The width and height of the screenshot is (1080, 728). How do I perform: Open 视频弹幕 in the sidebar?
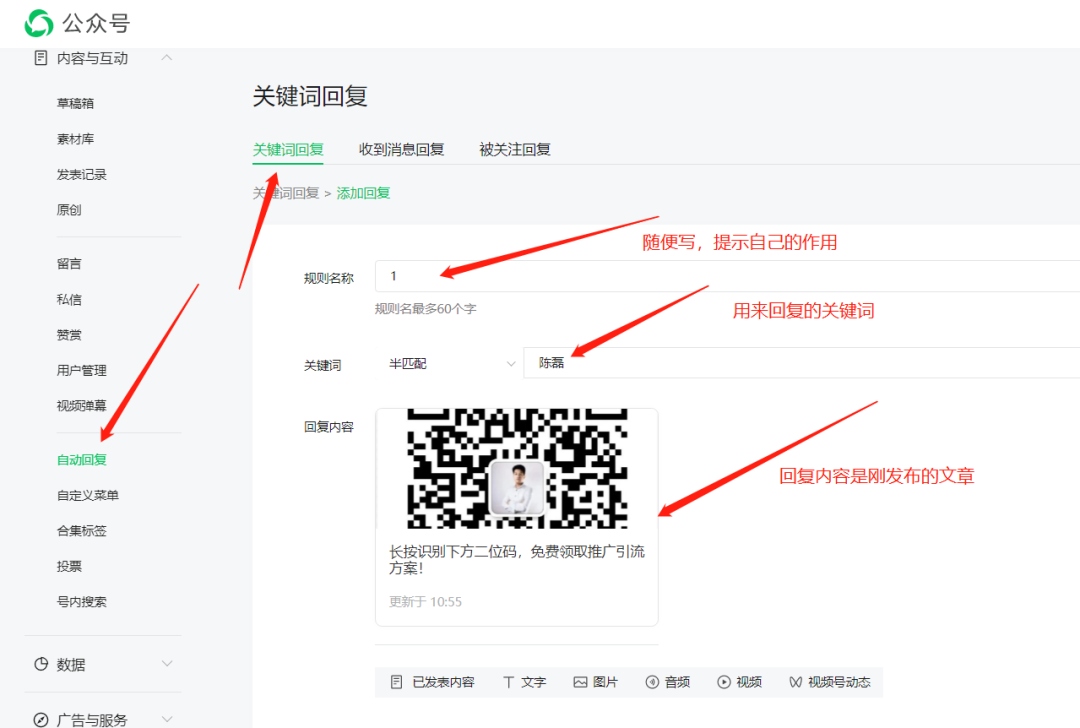coord(81,406)
